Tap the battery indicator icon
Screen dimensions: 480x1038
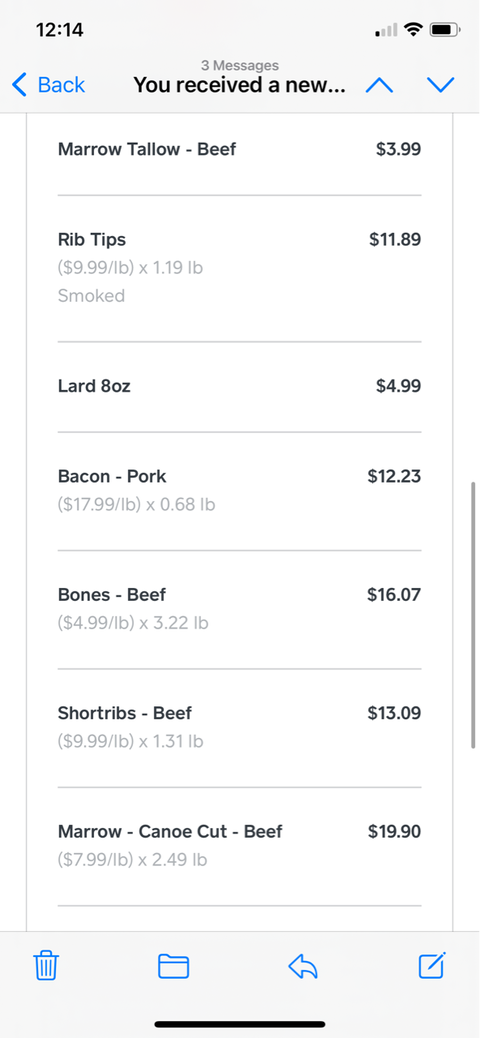pos(445,30)
